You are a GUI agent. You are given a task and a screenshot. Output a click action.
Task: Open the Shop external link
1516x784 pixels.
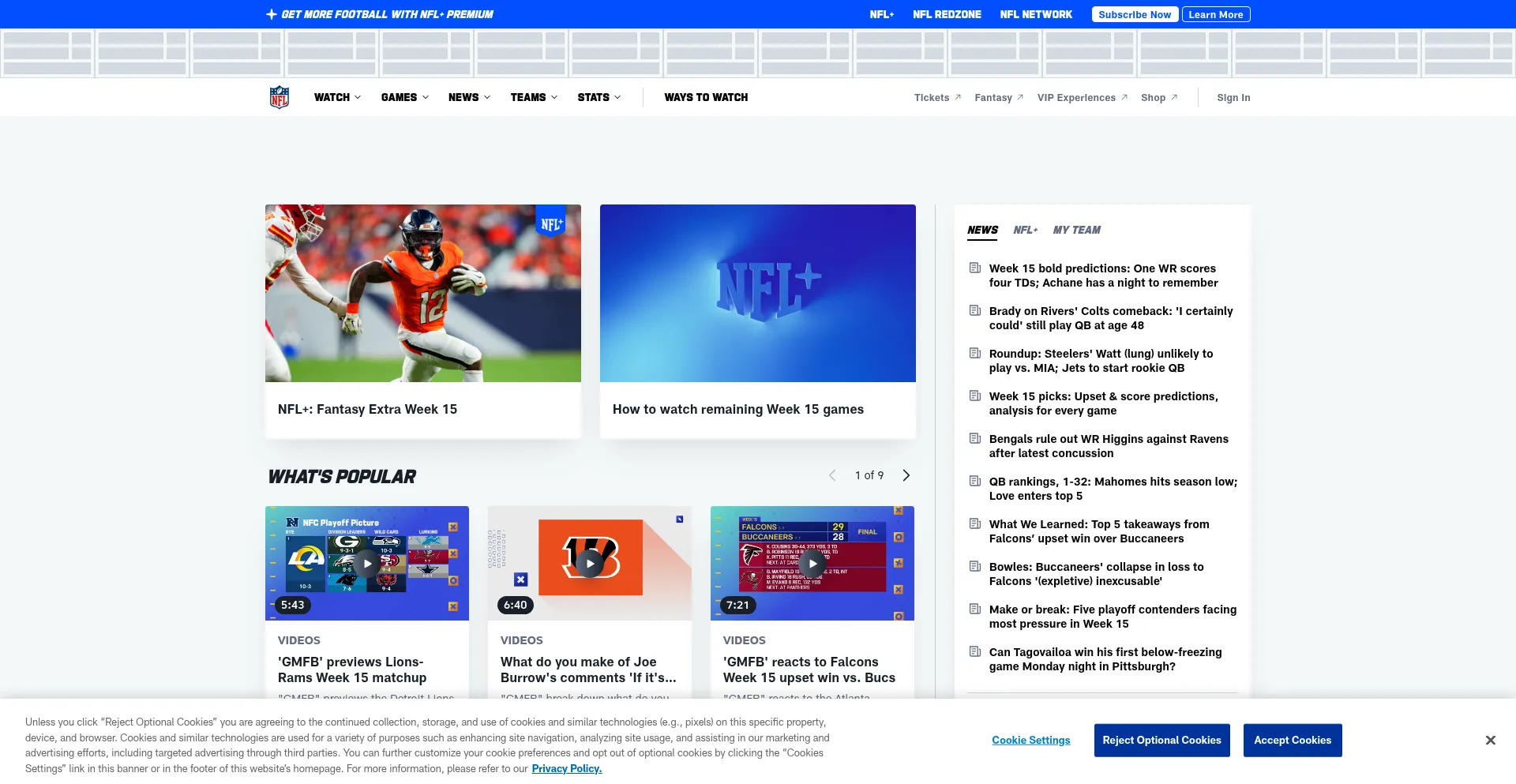(1158, 98)
